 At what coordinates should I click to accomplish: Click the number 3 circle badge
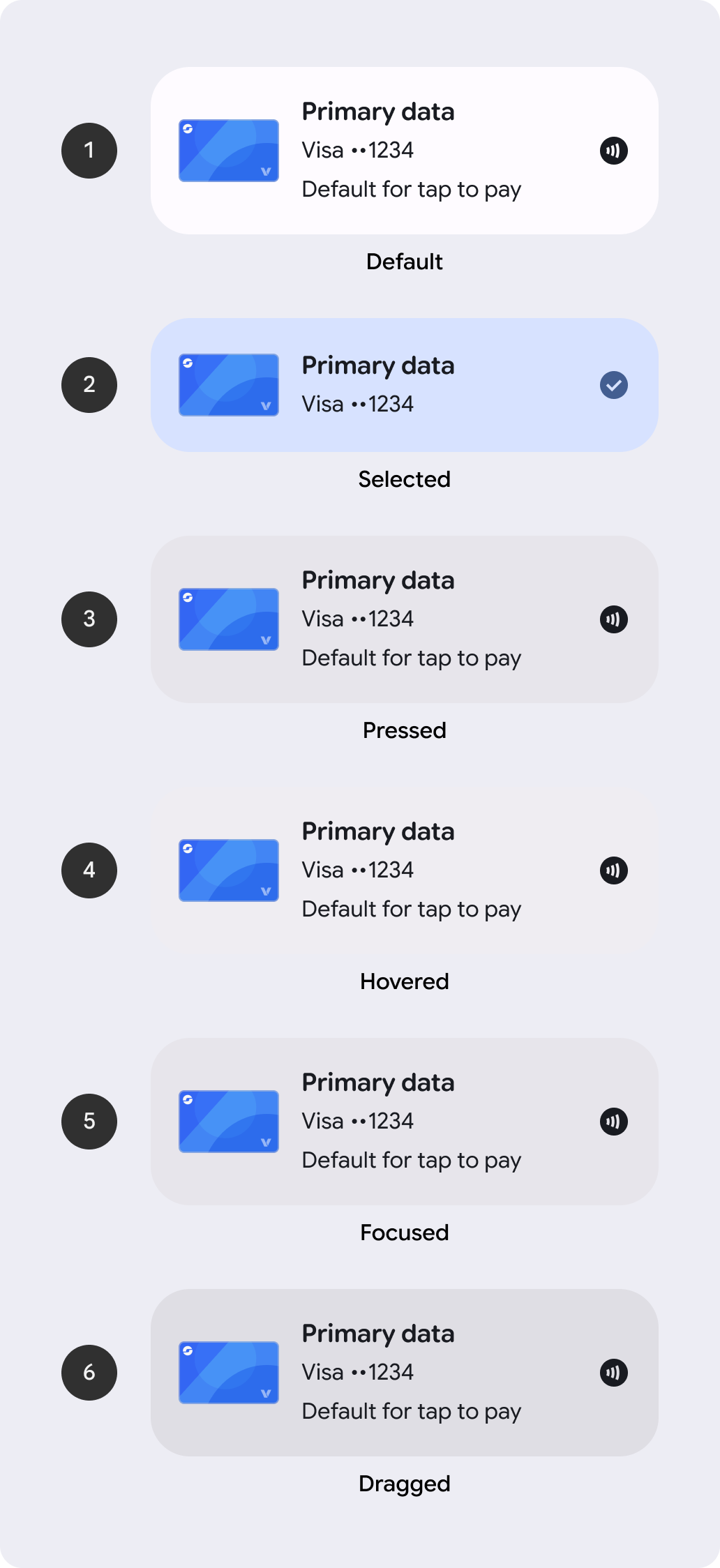89,619
